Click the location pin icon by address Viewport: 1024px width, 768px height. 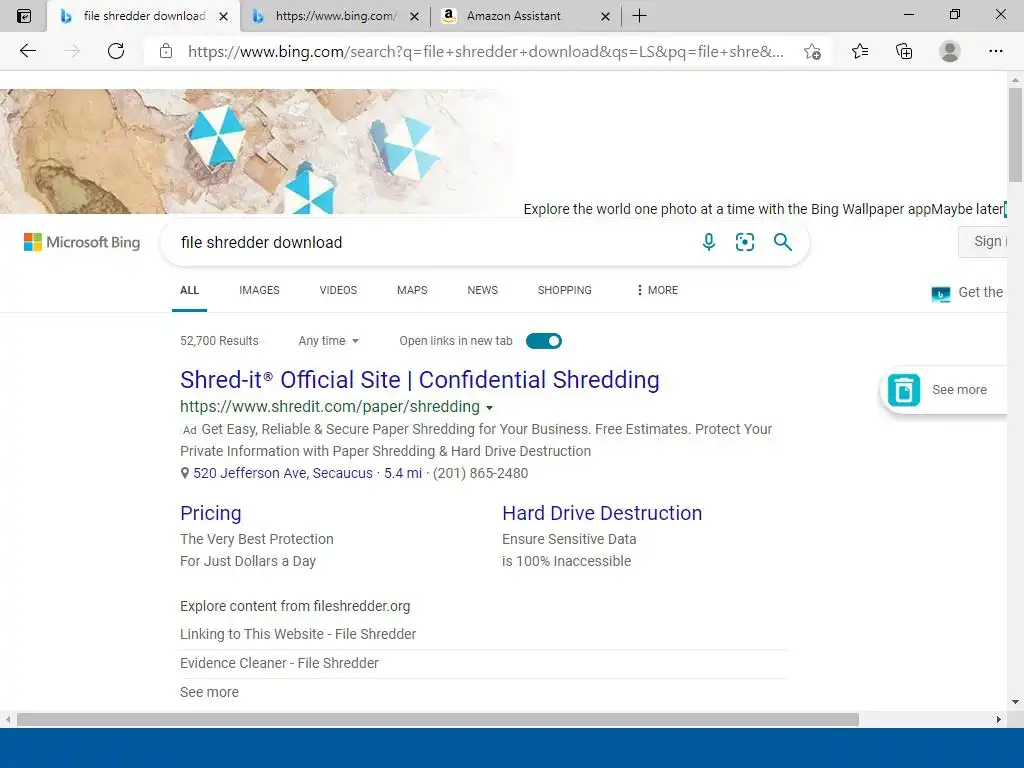point(185,473)
